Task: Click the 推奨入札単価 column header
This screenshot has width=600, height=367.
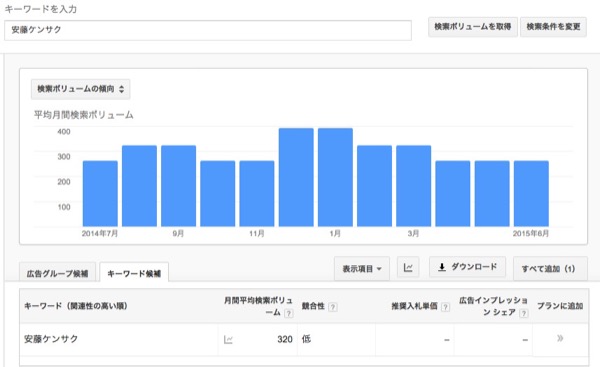Action: 414,306
